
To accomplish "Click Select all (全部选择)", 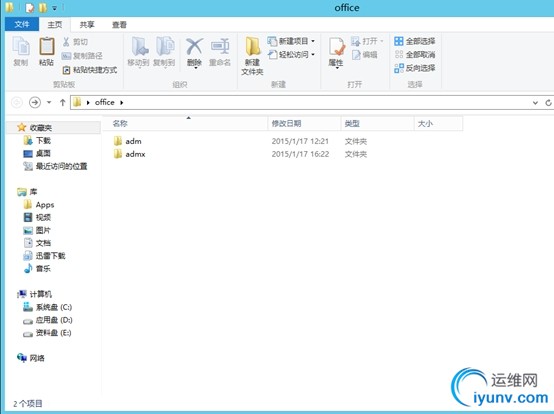I will click(414, 41).
